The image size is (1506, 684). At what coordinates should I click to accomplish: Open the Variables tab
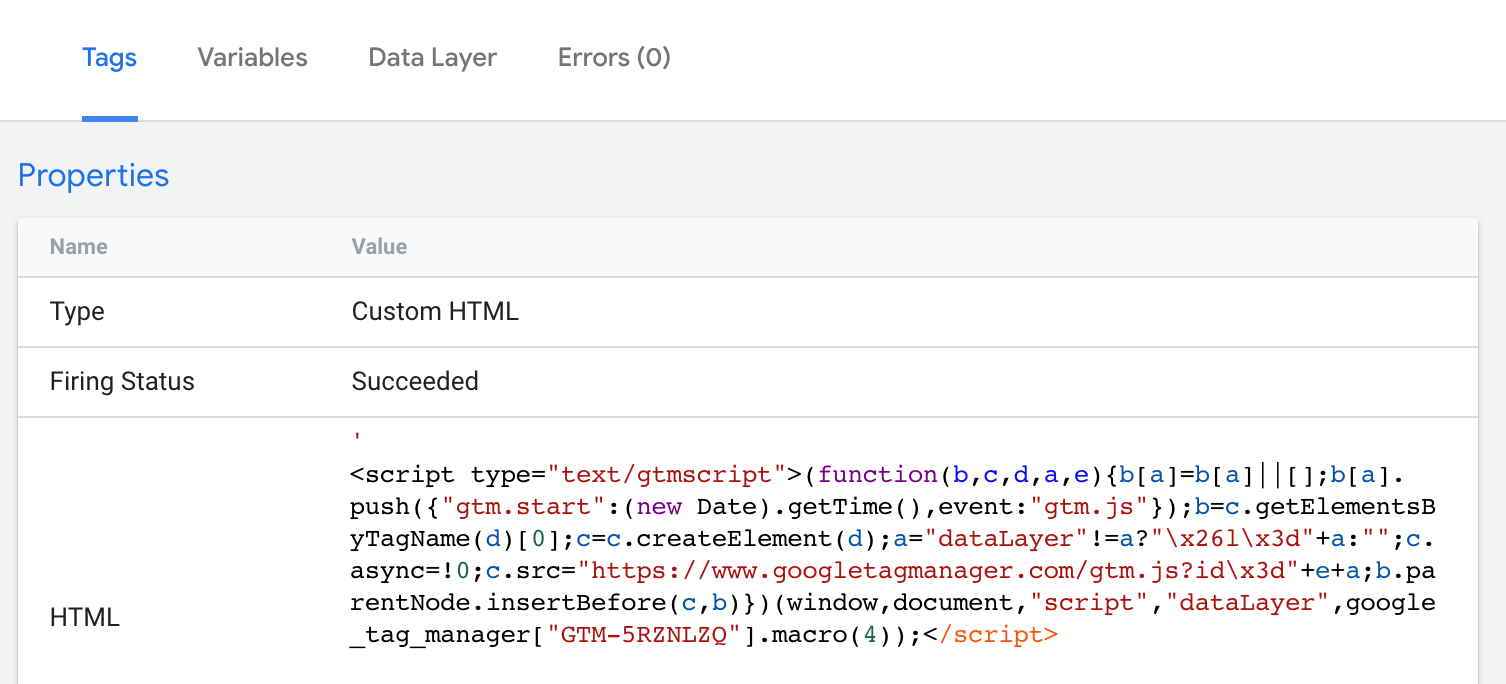253,58
